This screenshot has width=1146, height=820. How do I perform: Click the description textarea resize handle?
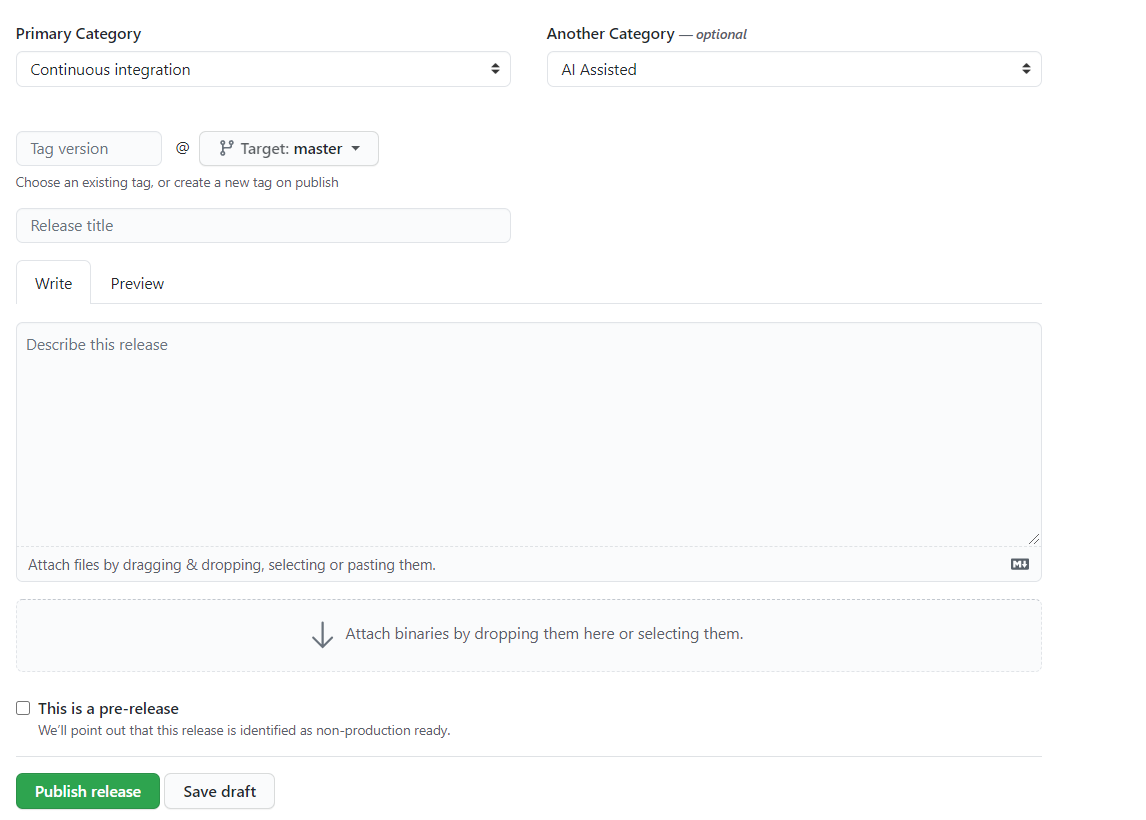point(1034,538)
